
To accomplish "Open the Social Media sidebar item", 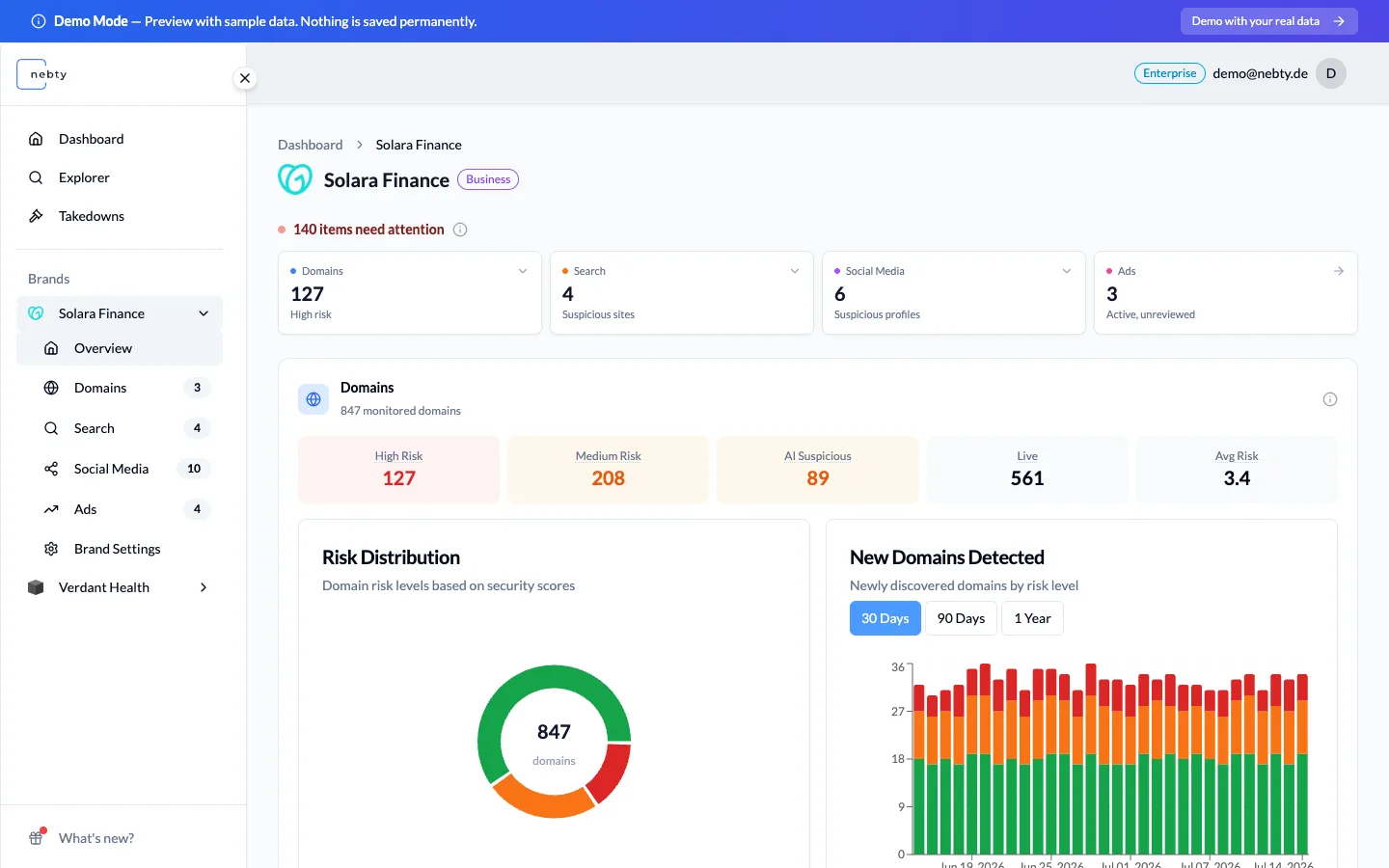I will pos(120,469).
